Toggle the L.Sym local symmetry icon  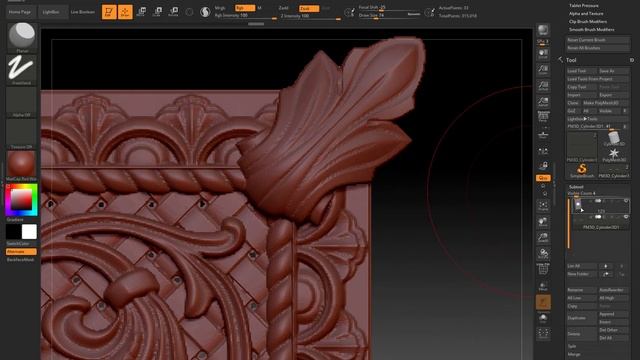(543, 151)
